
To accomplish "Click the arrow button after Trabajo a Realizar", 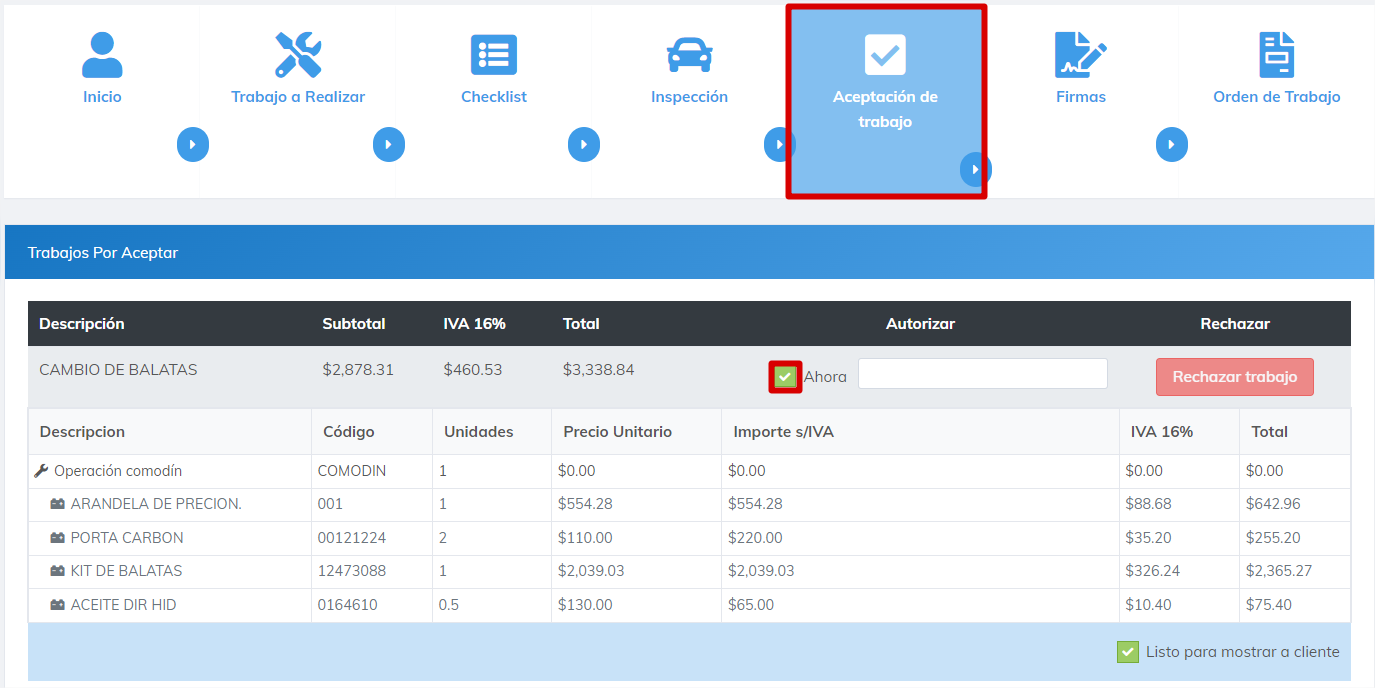I will 389,145.
